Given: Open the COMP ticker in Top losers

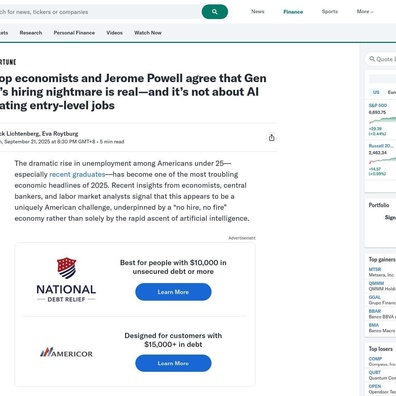Looking at the screenshot, I should pos(375,359).
